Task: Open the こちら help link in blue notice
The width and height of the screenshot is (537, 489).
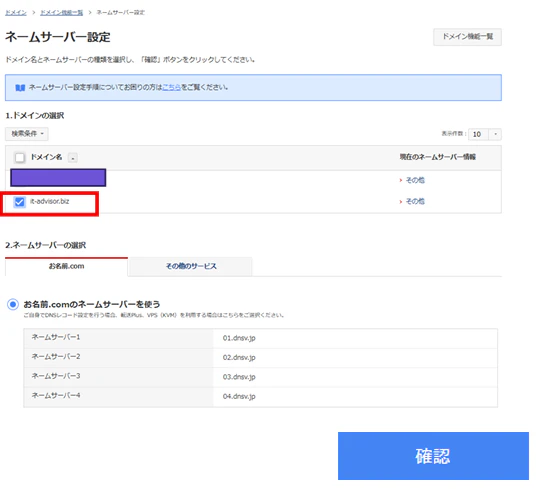Action: [x=171, y=87]
